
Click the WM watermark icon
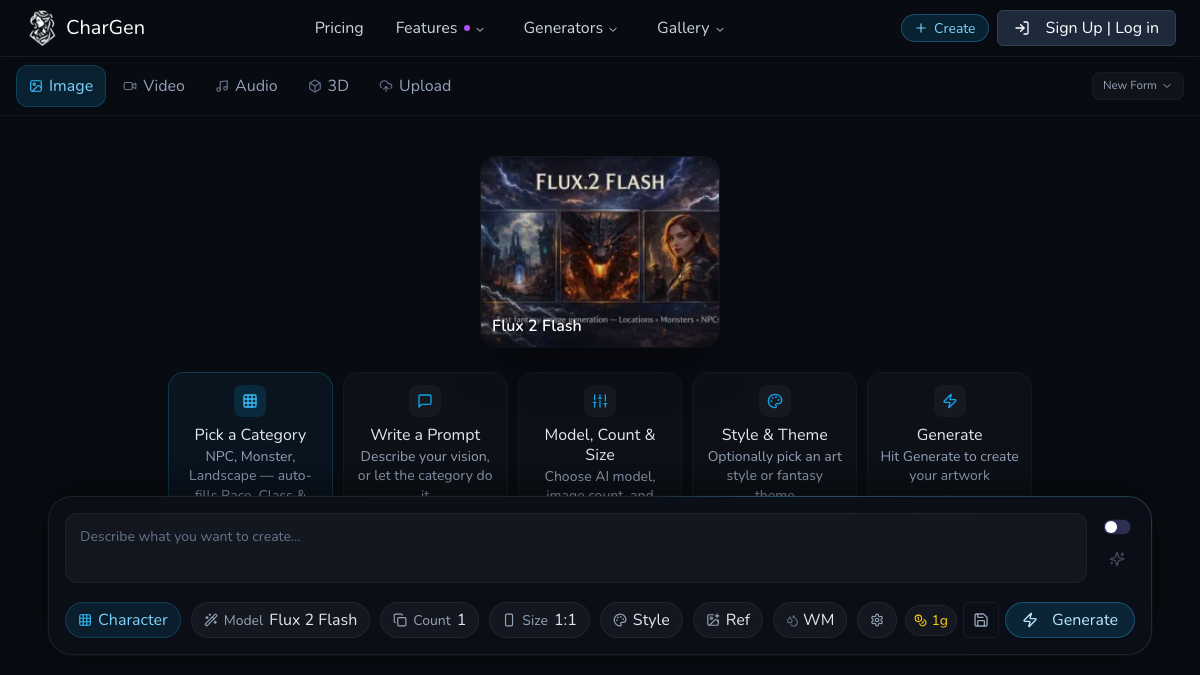810,620
